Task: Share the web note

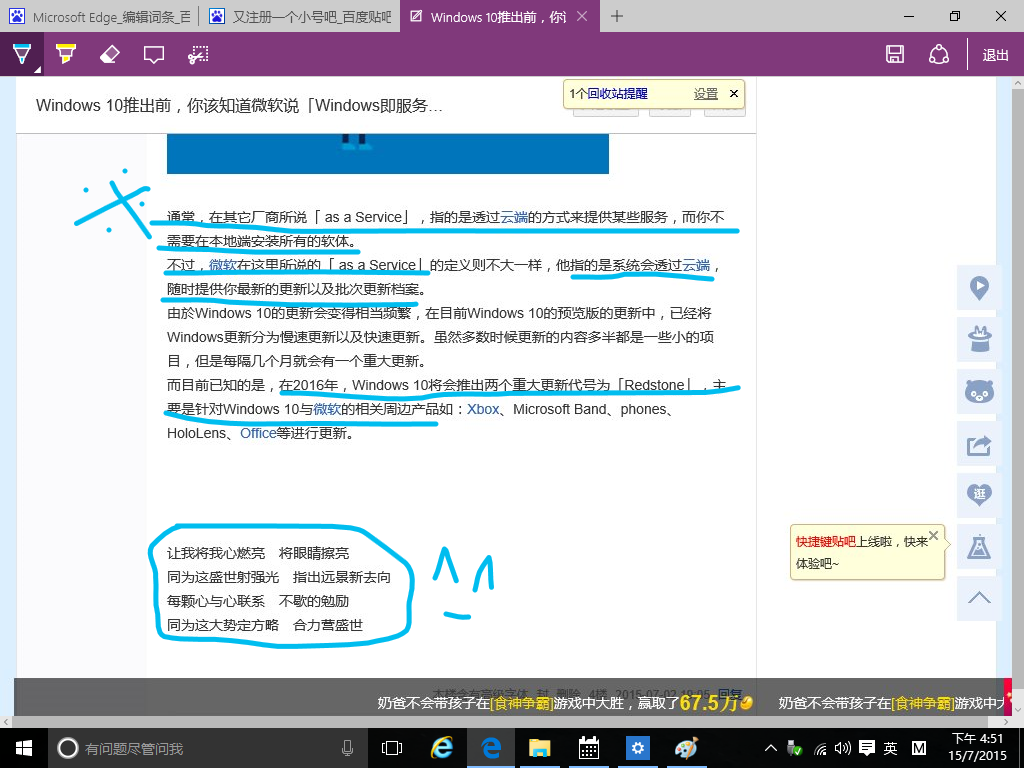Action: (x=938, y=54)
